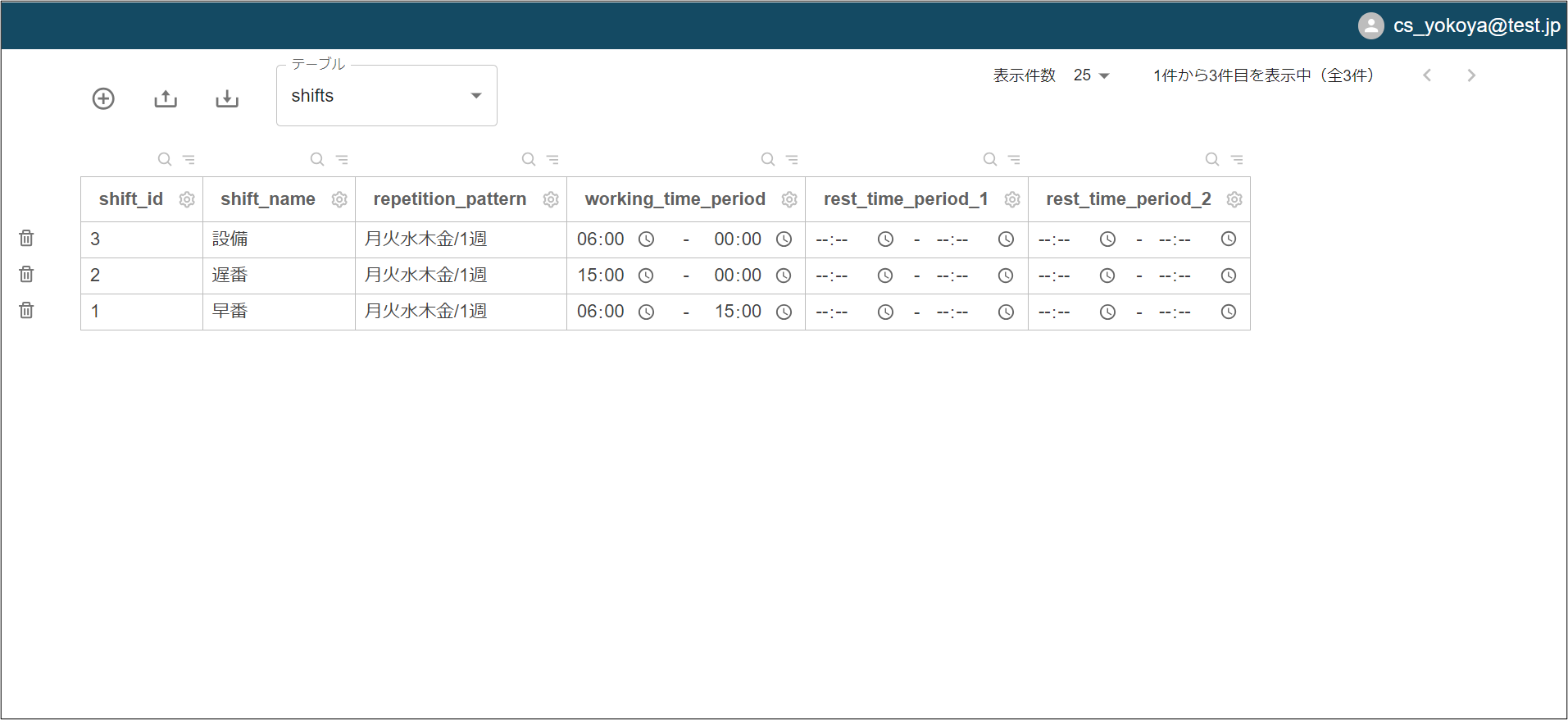The height and width of the screenshot is (720, 1568).
Task: Open clock picker for 遅番 rest period 1 end
Action: (x=1006, y=276)
